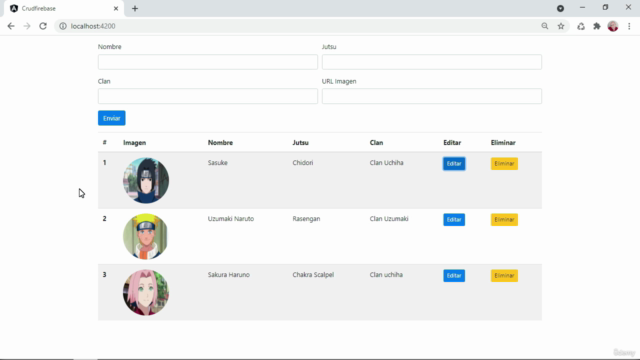The width and height of the screenshot is (640, 360).
Task: Go back to the previous page
Action: (11, 26)
